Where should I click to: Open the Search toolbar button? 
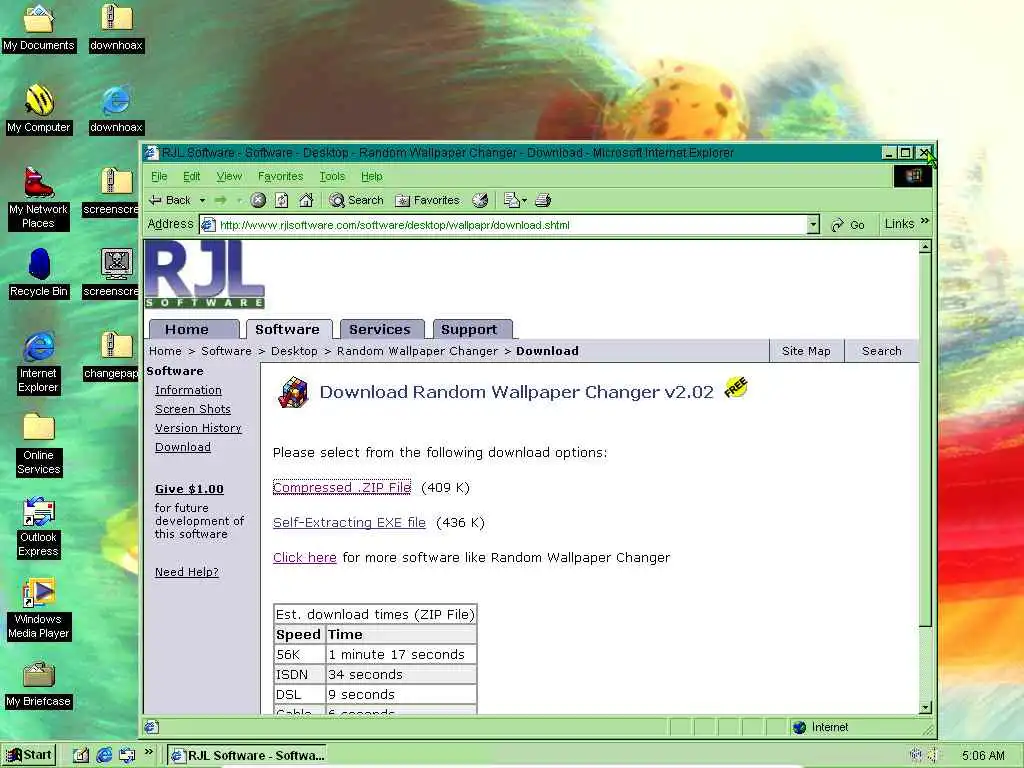coord(356,200)
